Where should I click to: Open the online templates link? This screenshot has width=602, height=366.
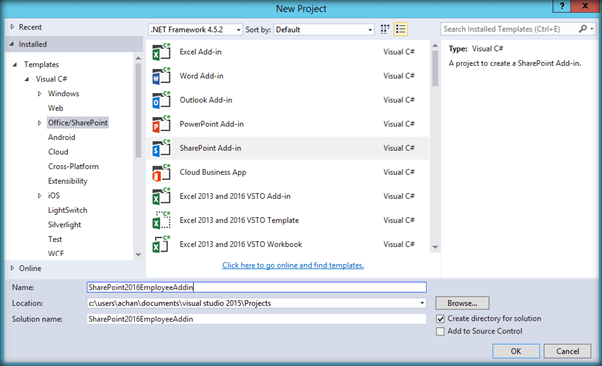293,265
